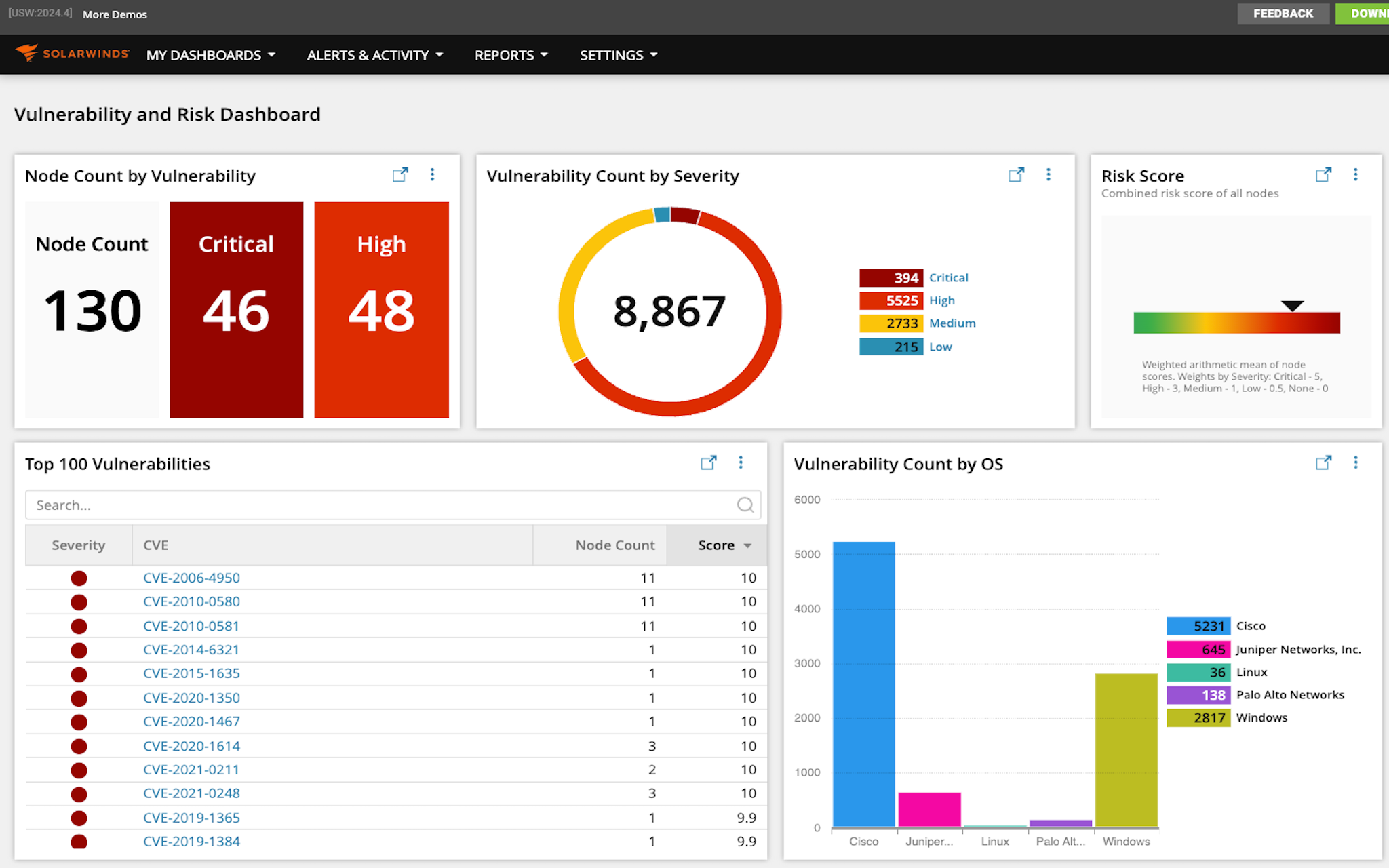The width and height of the screenshot is (1389, 868).
Task: Click the search magnifier in Top 100 Vulnerabilities
Action: [x=745, y=505]
